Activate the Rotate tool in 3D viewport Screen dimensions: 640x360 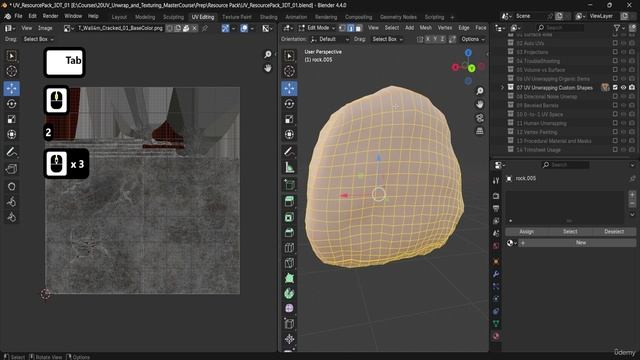point(289,104)
